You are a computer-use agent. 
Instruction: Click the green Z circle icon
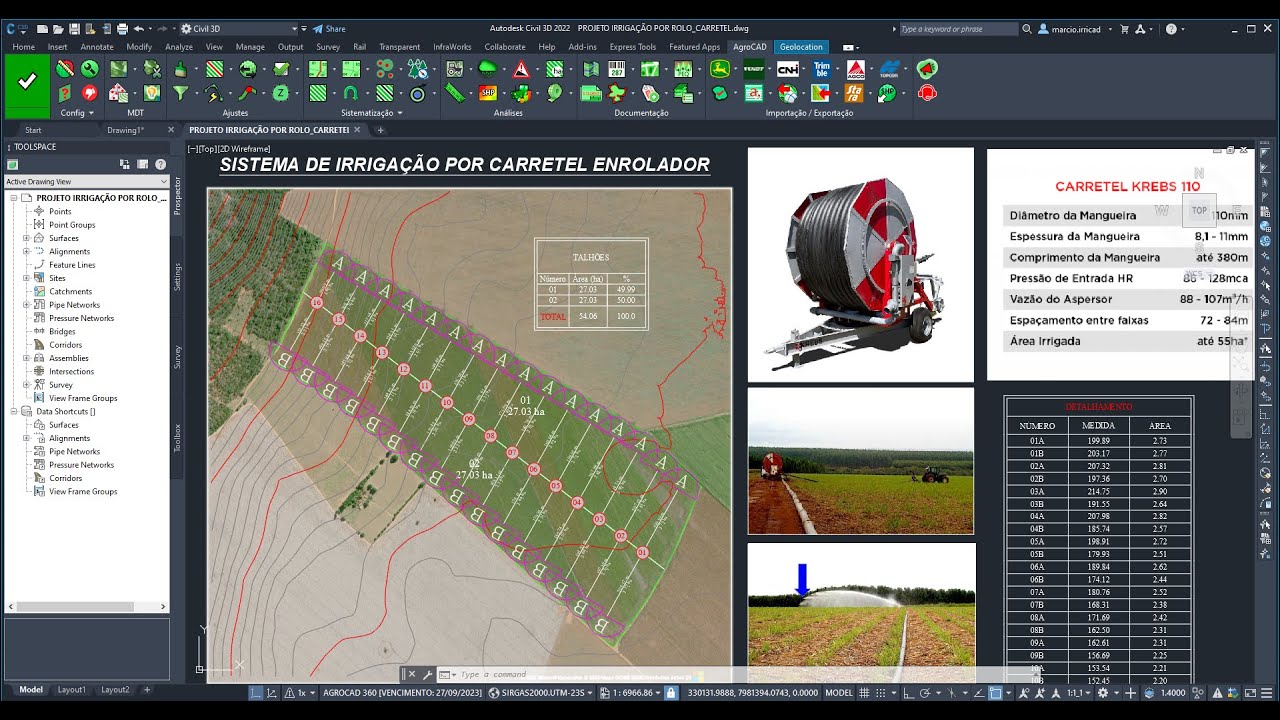[281, 93]
